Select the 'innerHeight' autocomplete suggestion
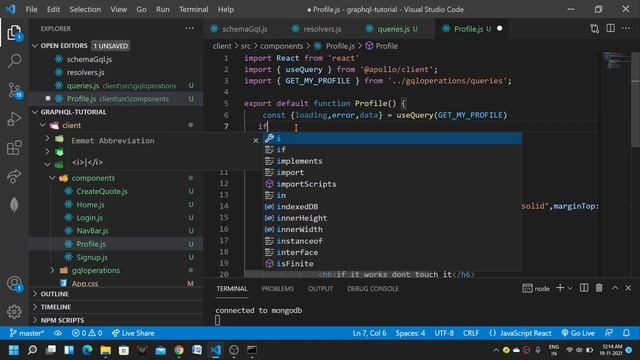Viewport: 640px width, 360px height. (392, 218)
